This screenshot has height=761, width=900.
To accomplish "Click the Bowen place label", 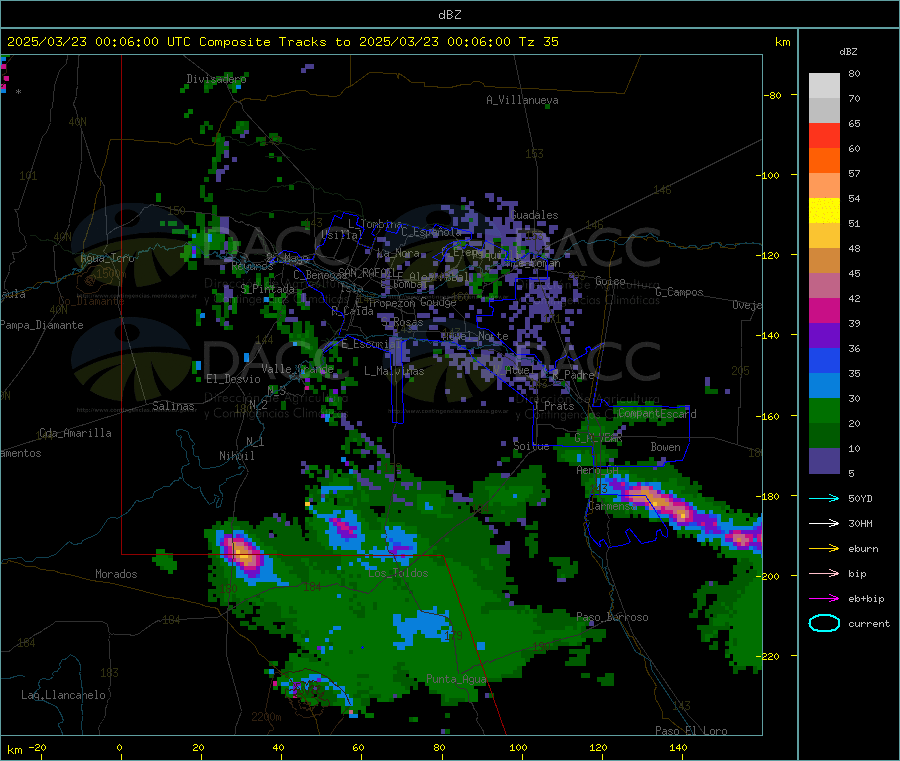I will [x=665, y=447].
